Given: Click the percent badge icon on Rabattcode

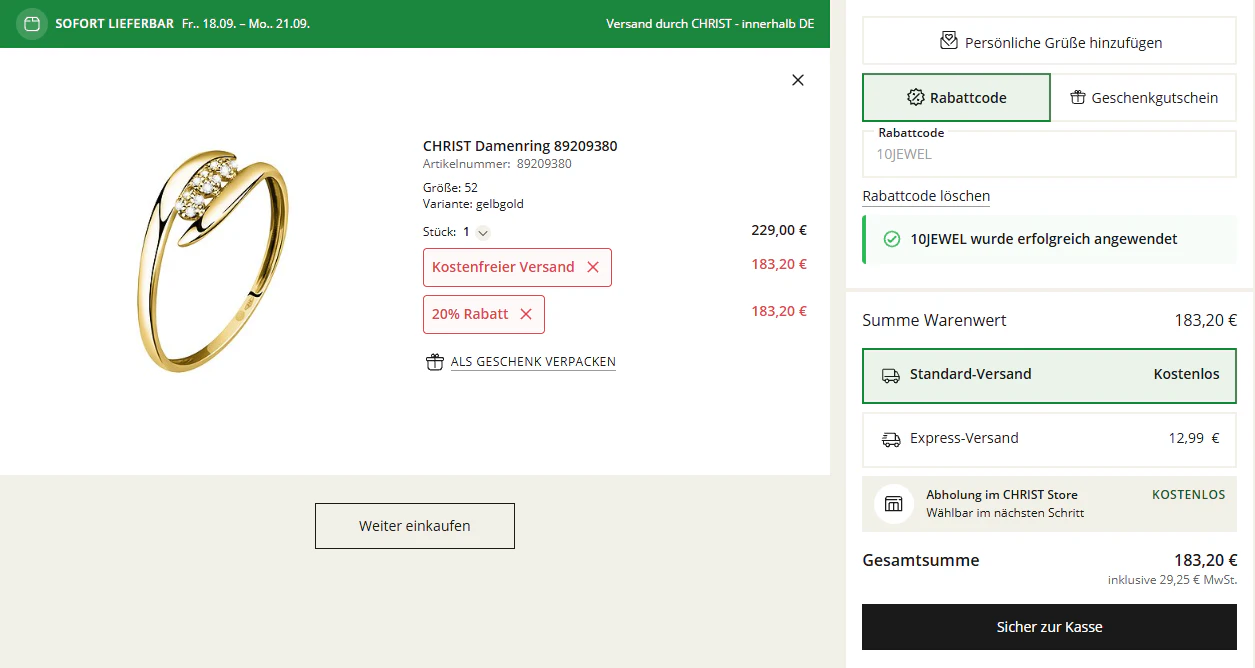Looking at the screenshot, I should click(x=916, y=97).
